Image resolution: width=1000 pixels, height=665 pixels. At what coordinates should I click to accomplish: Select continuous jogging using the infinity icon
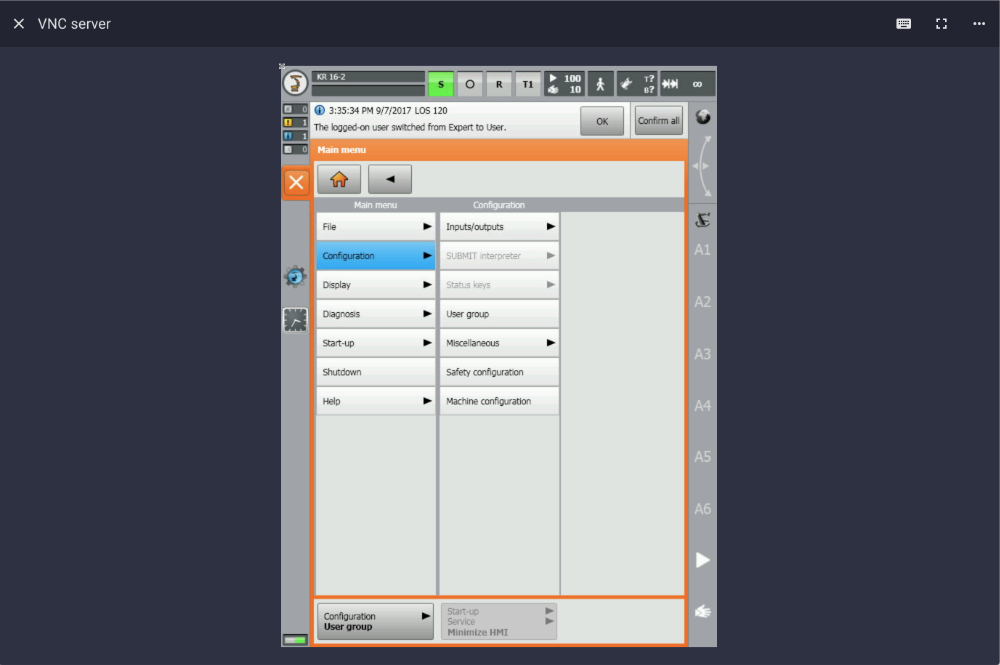[697, 83]
